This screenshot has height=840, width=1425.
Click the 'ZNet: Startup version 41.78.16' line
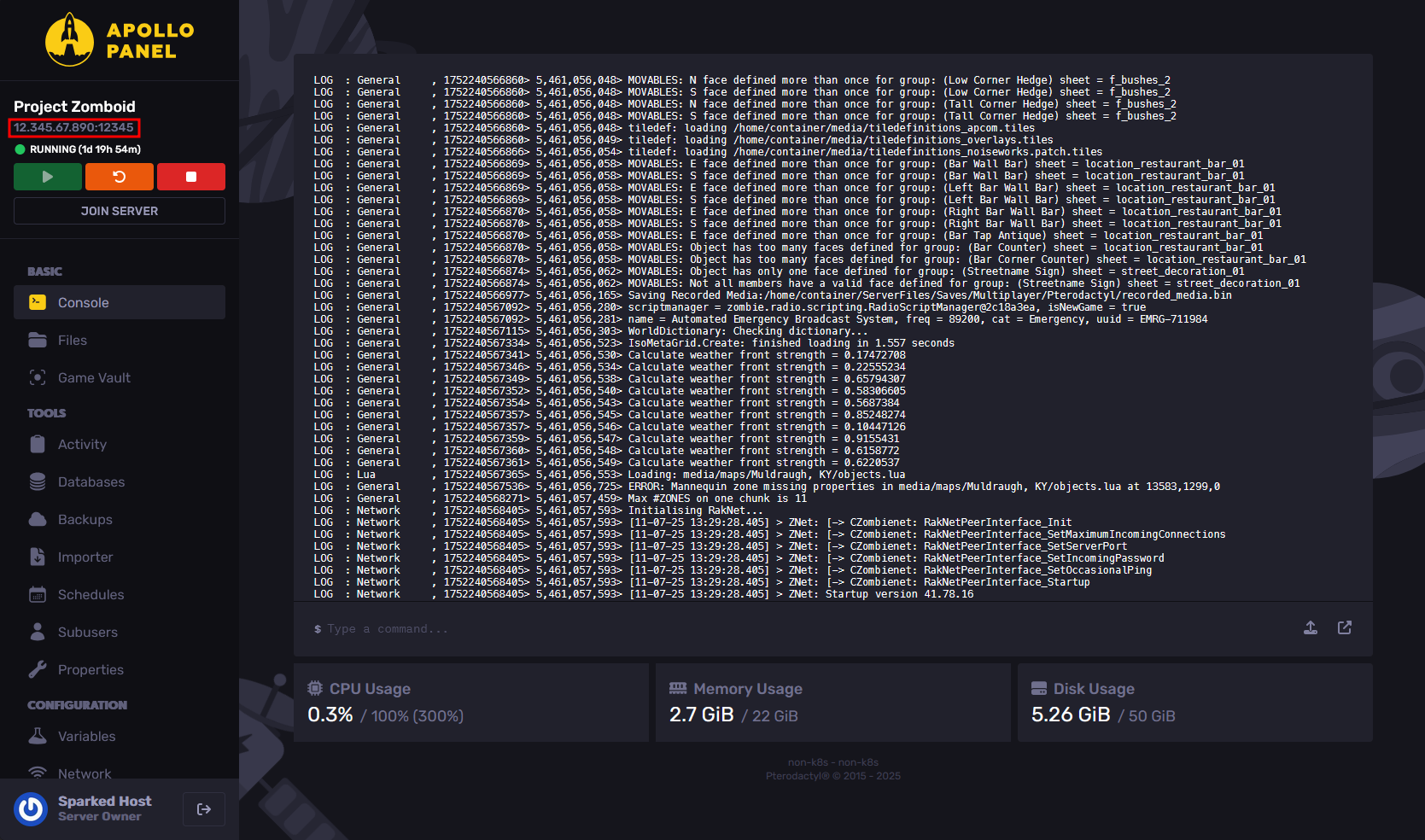[x=643, y=594]
